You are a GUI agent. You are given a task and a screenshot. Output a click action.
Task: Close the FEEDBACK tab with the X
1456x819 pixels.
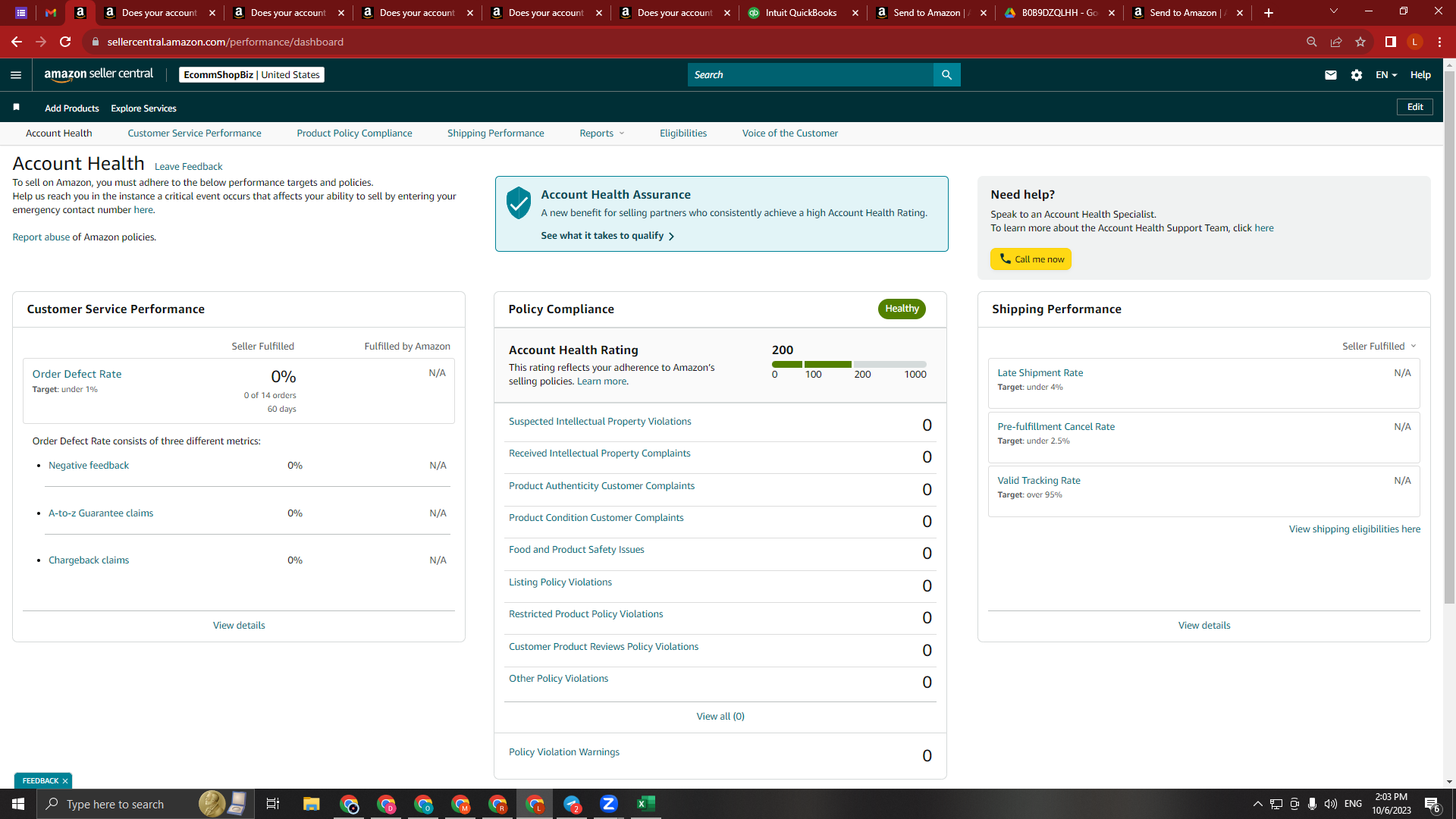(x=65, y=781)
